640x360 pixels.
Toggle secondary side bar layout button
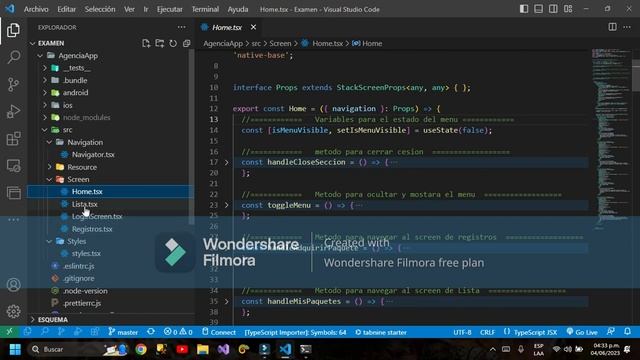pyautogui.click(x=553, y=9)
